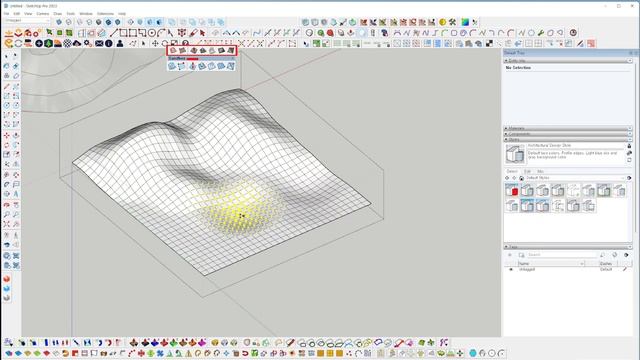Click the four-way move arrows icon in toolbar

click(x=155, y=43)
